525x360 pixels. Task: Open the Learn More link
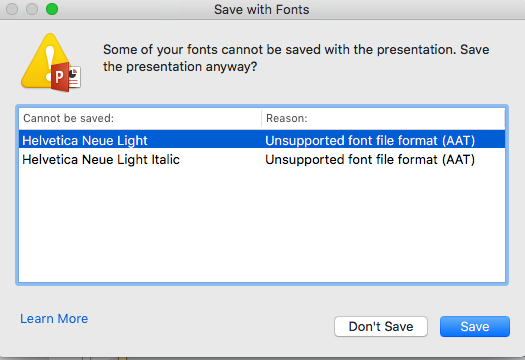[x=54, y=318]
